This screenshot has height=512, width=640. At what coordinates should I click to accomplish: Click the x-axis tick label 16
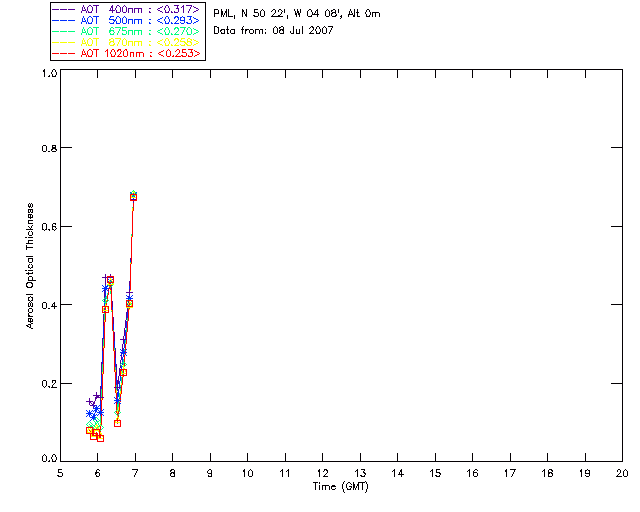472,473
